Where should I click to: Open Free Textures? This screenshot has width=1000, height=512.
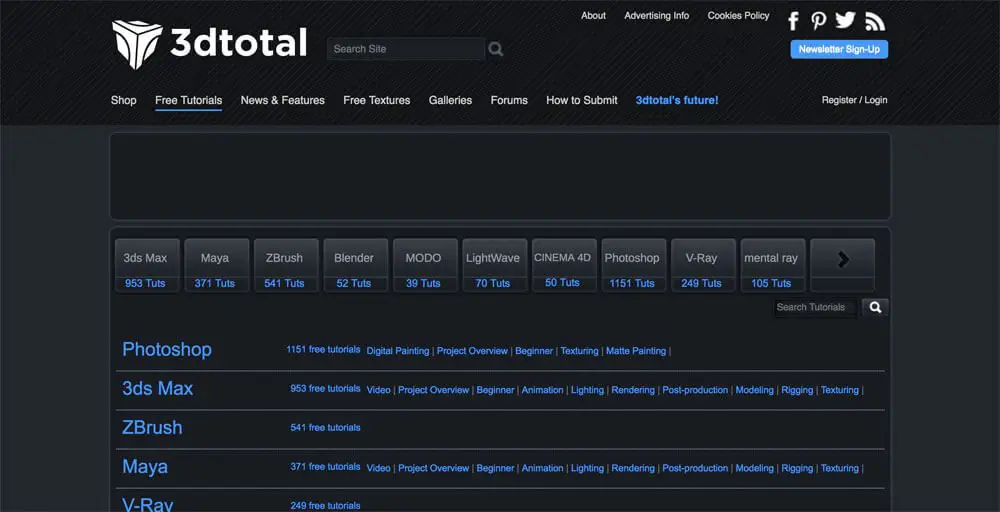click(377, 100)
